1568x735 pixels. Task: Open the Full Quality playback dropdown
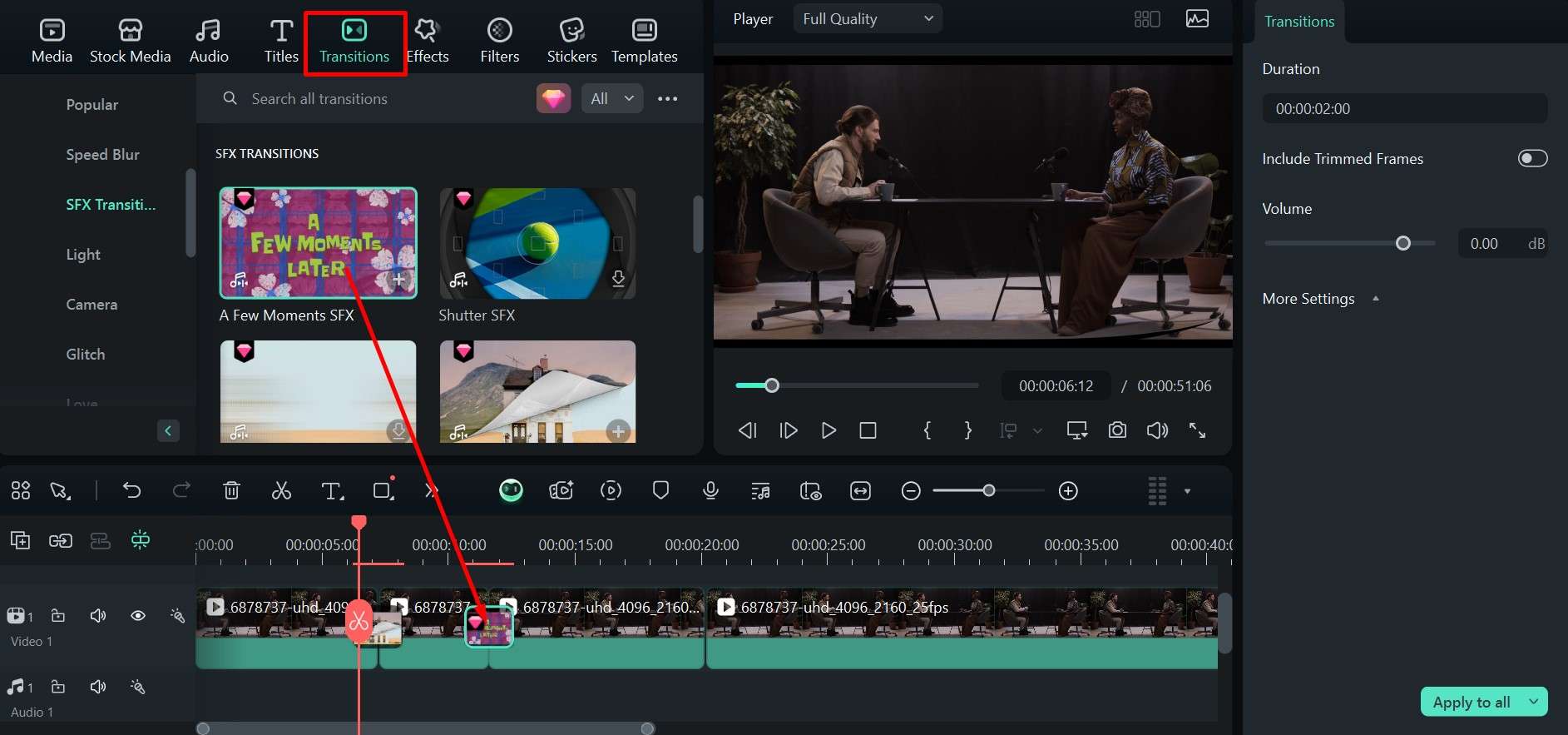click(x=868, y=18)
